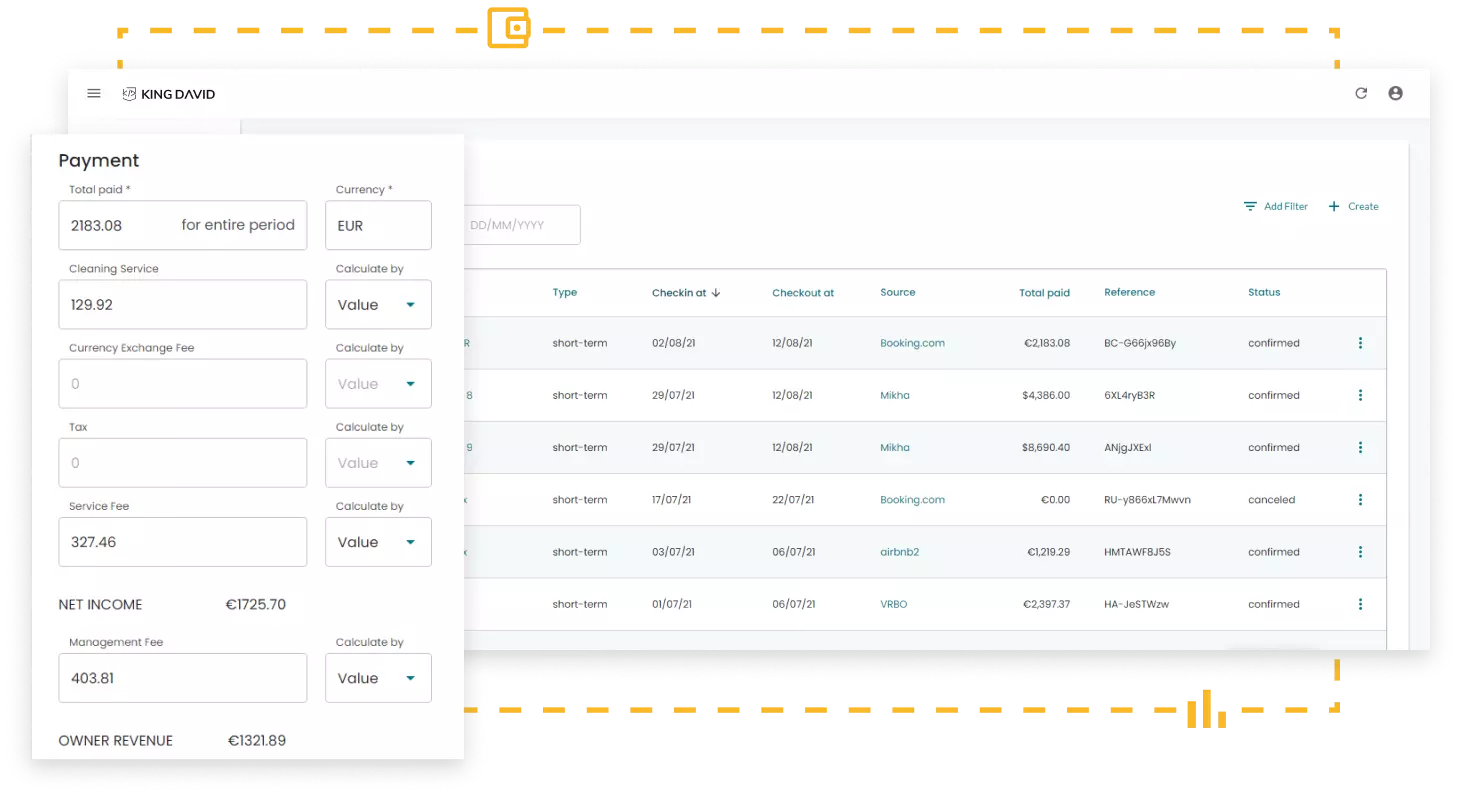This screenshot has height=796, width=1460.
Task: Open three-dot menu for canceled booking
Action: point(1360,500)
